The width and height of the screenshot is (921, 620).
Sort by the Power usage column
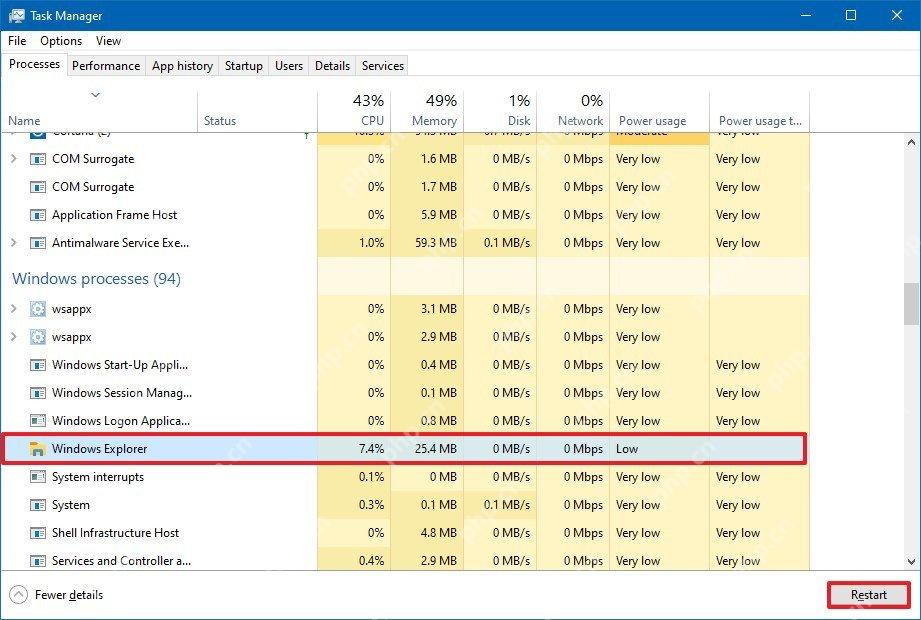660,110
